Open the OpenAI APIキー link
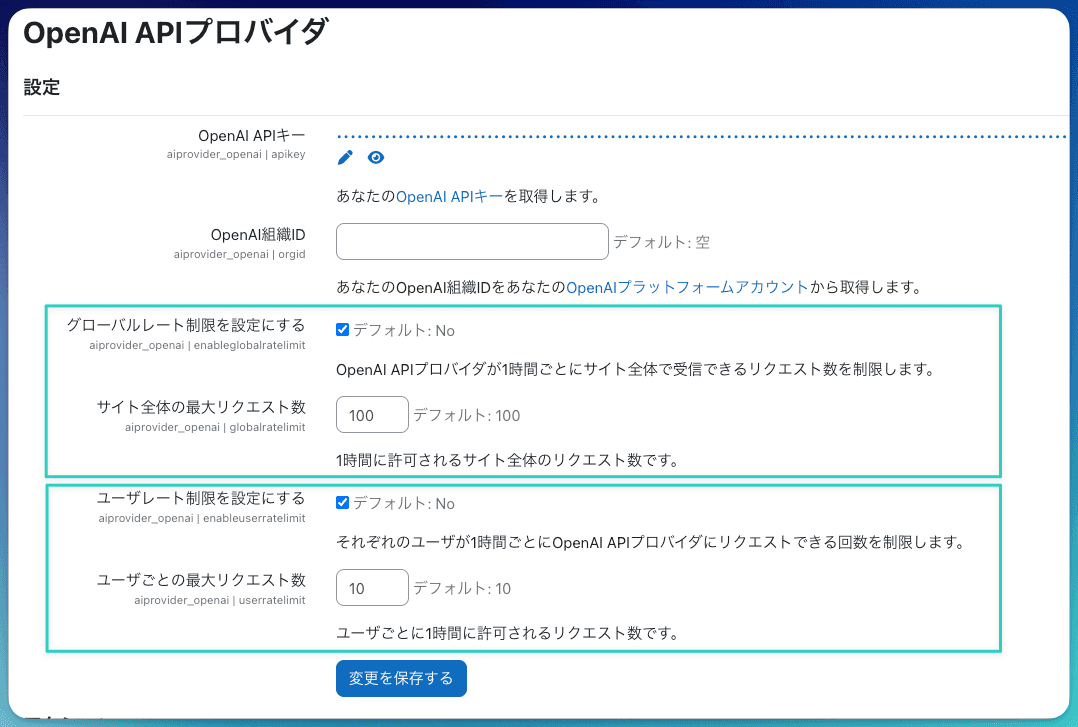 (450, 197)
